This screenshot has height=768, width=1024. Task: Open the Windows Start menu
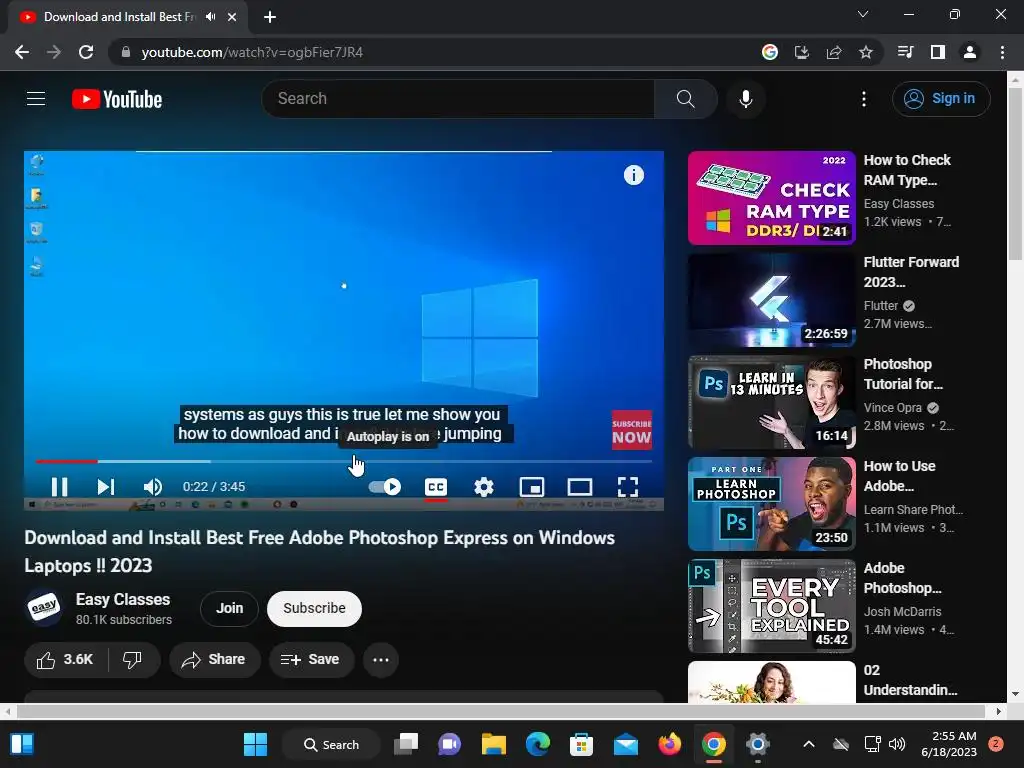[255, 744]
